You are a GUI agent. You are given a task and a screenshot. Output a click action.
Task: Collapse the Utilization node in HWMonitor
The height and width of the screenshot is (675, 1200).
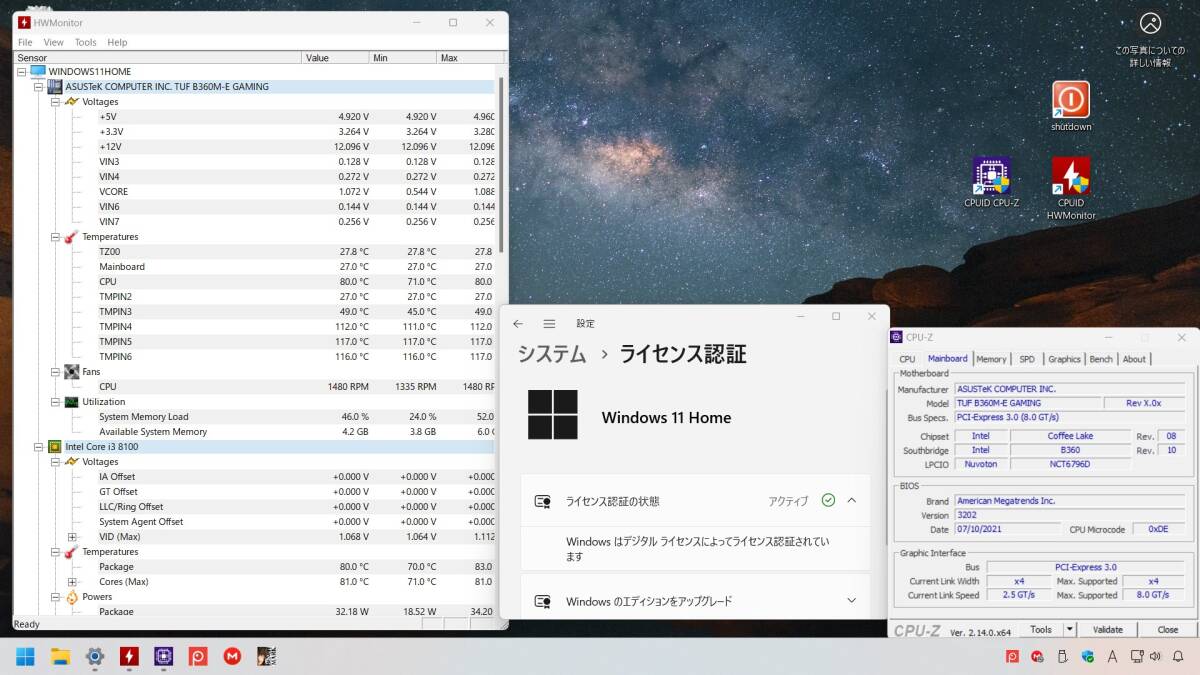point(55,402)
